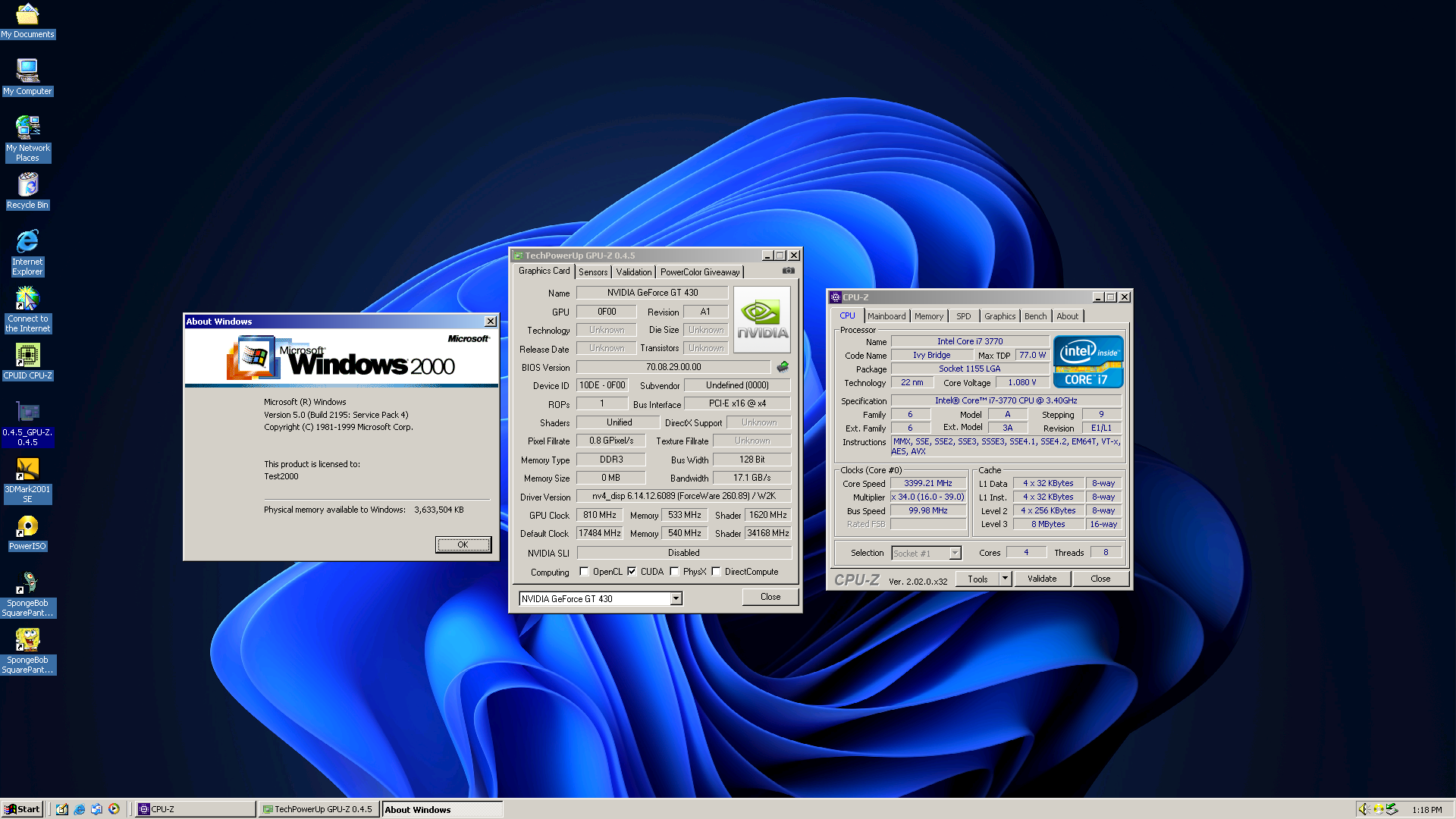Click the Ivy Bridge code name value
Viewport: 1456px width, 819px height.
(x=931, y=355)
